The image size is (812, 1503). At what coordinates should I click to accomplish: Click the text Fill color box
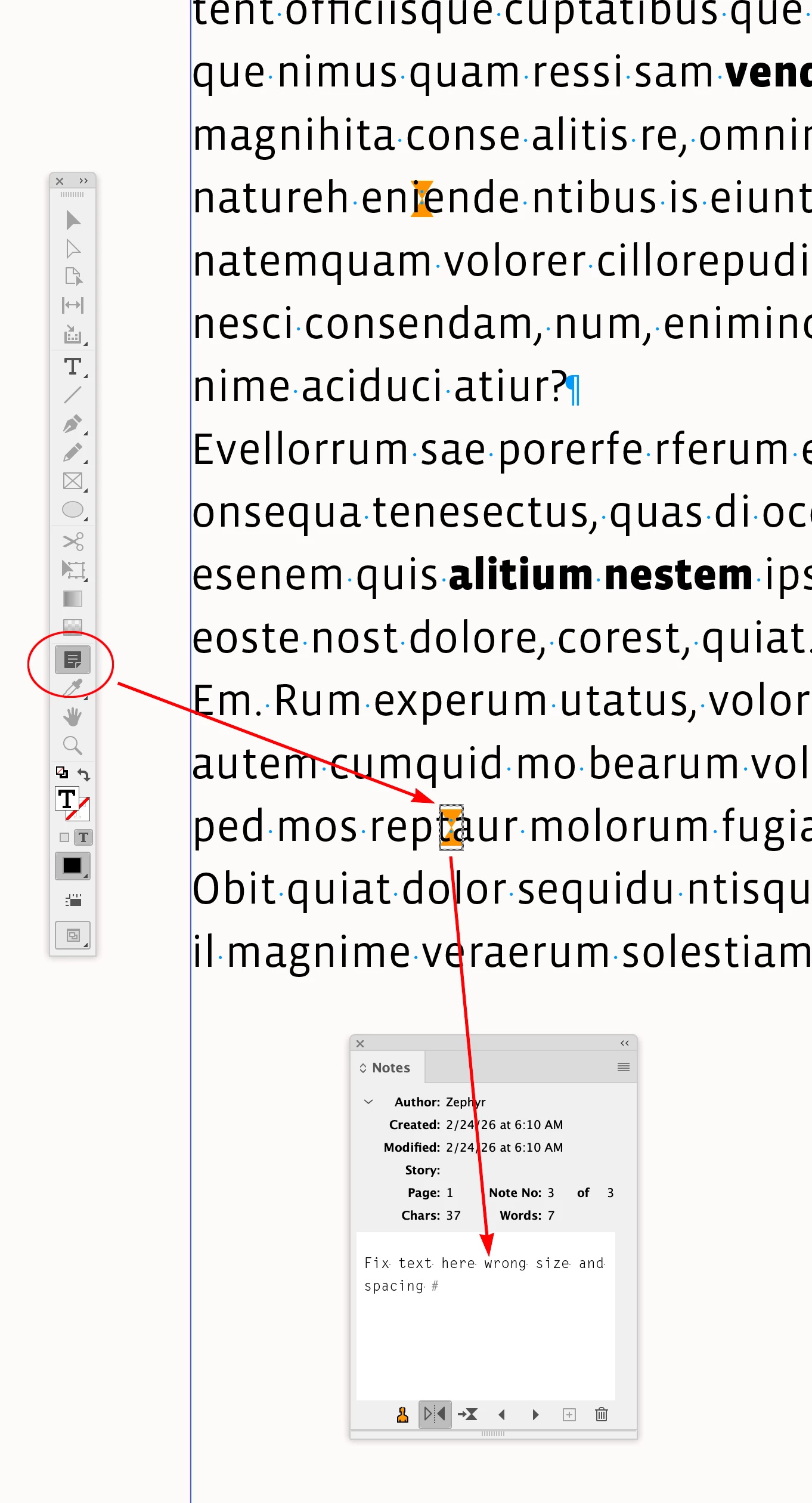pyautogui.click(x=67, y=799)
